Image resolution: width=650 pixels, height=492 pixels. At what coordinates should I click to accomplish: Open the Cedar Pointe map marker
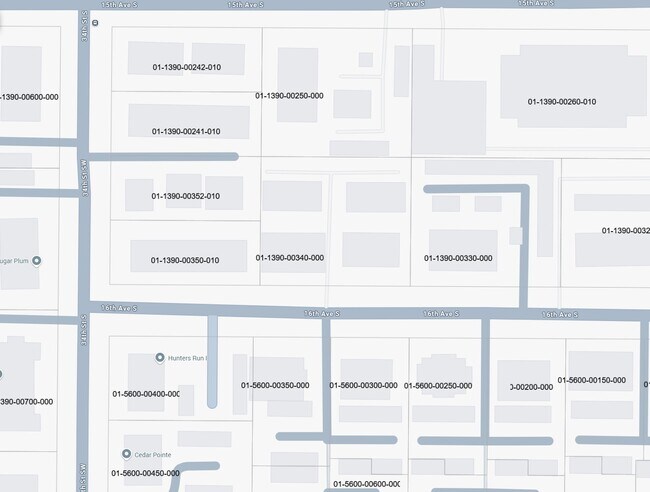click(128, 453)
